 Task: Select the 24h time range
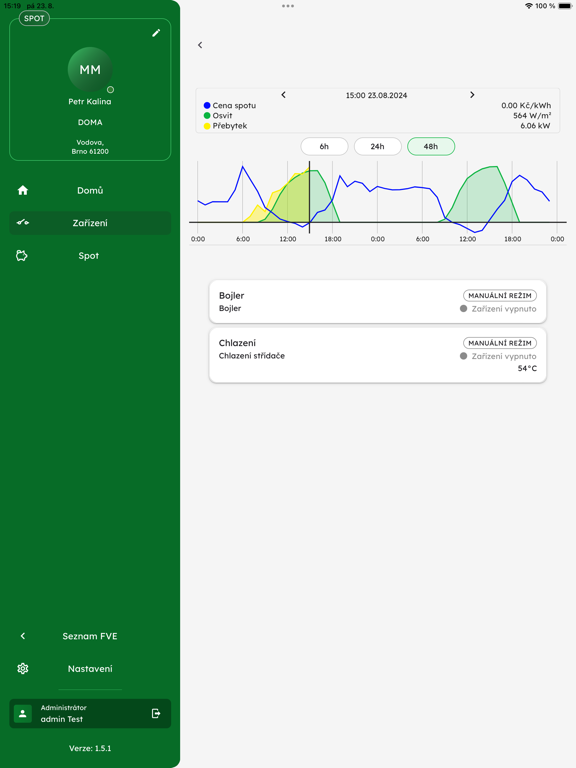[x=378, y=146]
